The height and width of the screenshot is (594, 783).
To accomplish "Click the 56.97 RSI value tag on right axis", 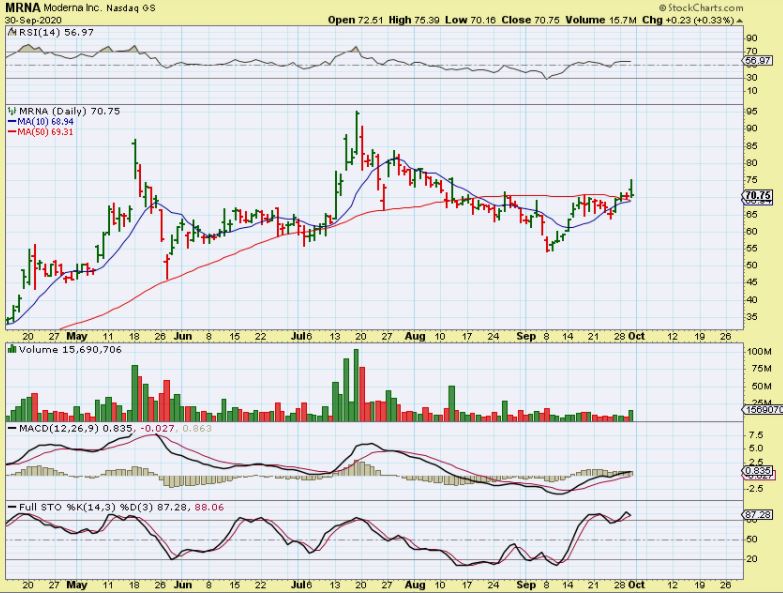I will pos(758,60).
